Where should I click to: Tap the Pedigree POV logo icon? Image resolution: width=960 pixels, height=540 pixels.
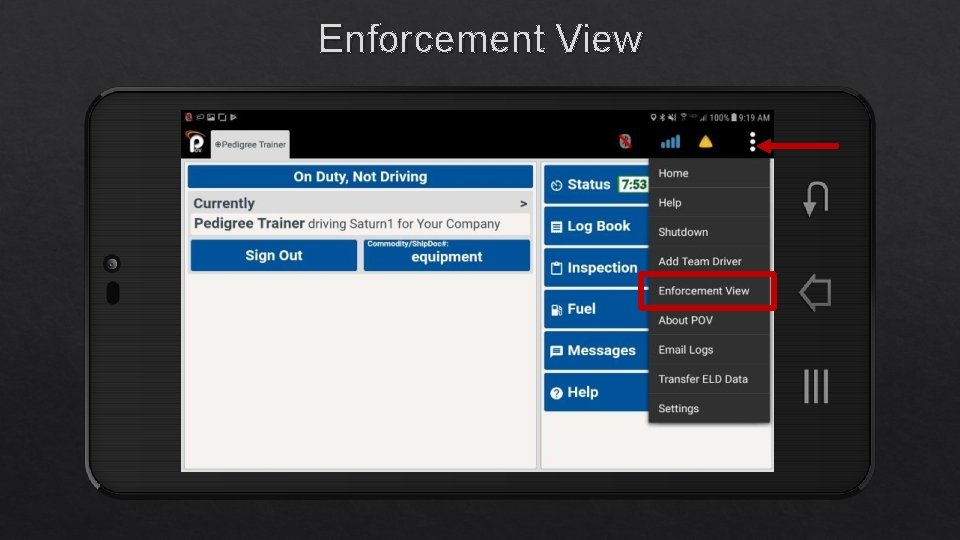pos(196,143)
